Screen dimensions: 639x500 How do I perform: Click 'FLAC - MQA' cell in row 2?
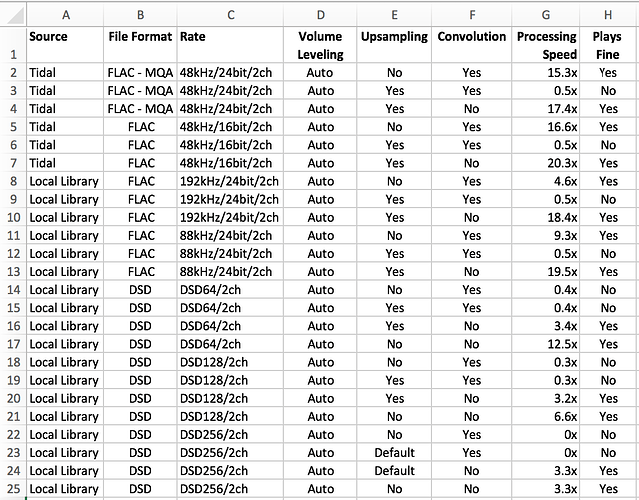(140, 73)
